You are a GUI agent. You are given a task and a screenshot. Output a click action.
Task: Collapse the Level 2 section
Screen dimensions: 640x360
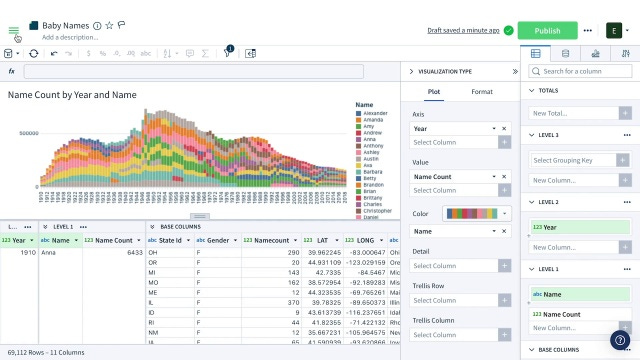coord(531,202)
